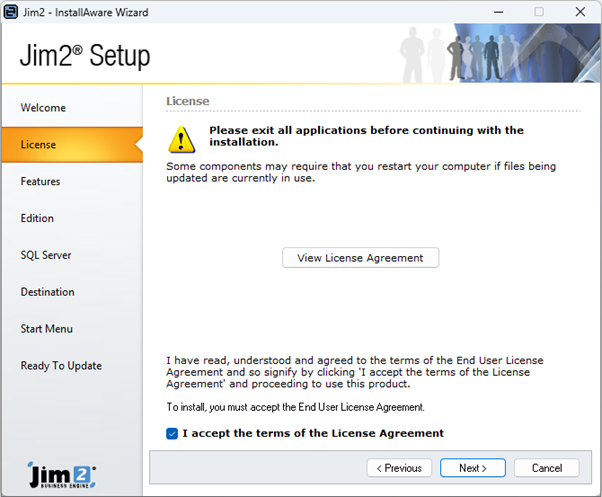The image size is (602, 497).
Task: Click the Jim2 title bar app icon
Action: (x=10, y=11)
